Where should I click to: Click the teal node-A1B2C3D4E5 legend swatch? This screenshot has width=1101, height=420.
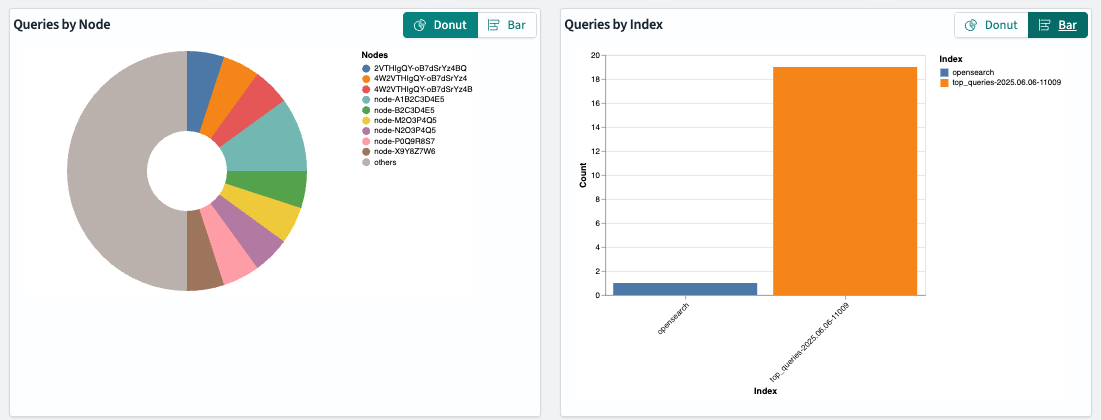(366, 99)
